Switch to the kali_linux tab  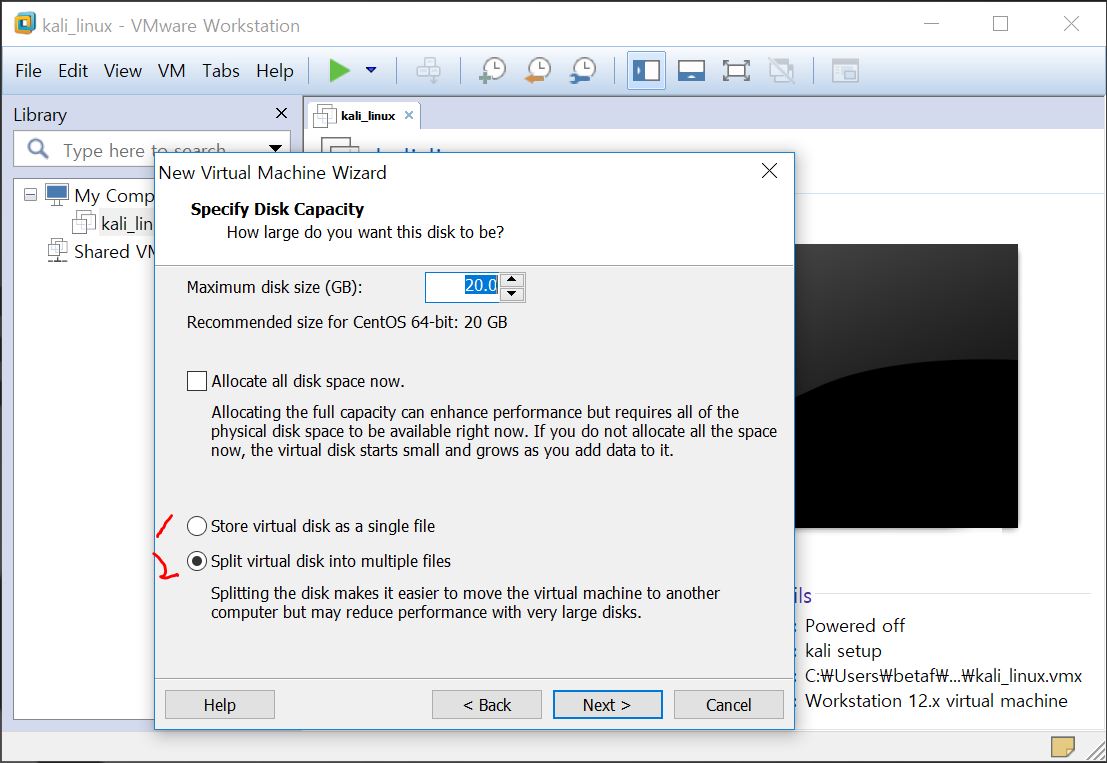point(364,116)
